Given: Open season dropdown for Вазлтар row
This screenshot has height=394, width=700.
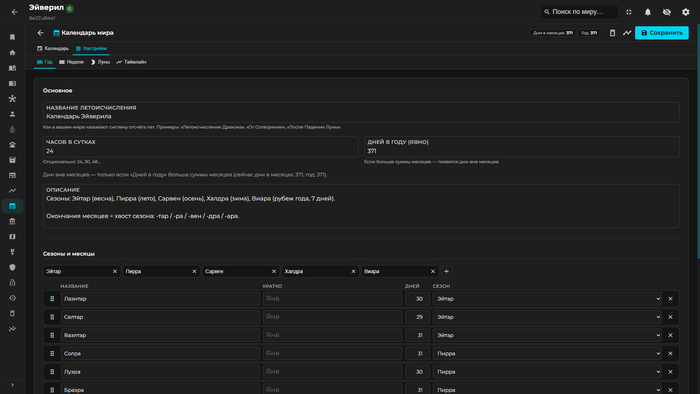Looking at the screenshot, I should (547, 335).
